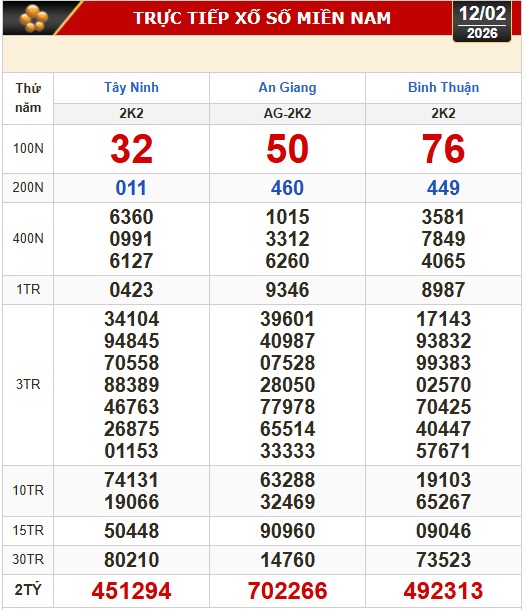Select jackpot number 451294

[x=131, y=591]
